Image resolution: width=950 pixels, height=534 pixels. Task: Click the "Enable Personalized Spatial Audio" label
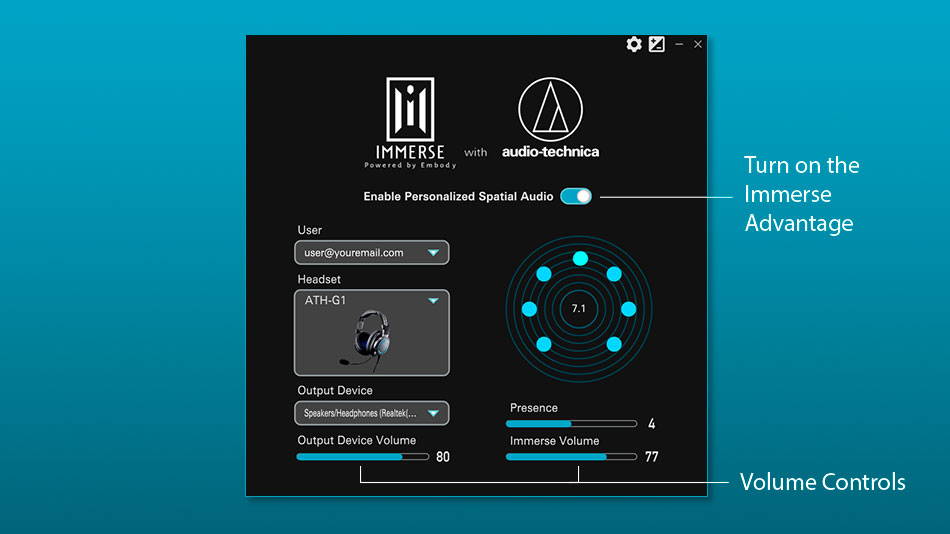(x=458, y=196)
